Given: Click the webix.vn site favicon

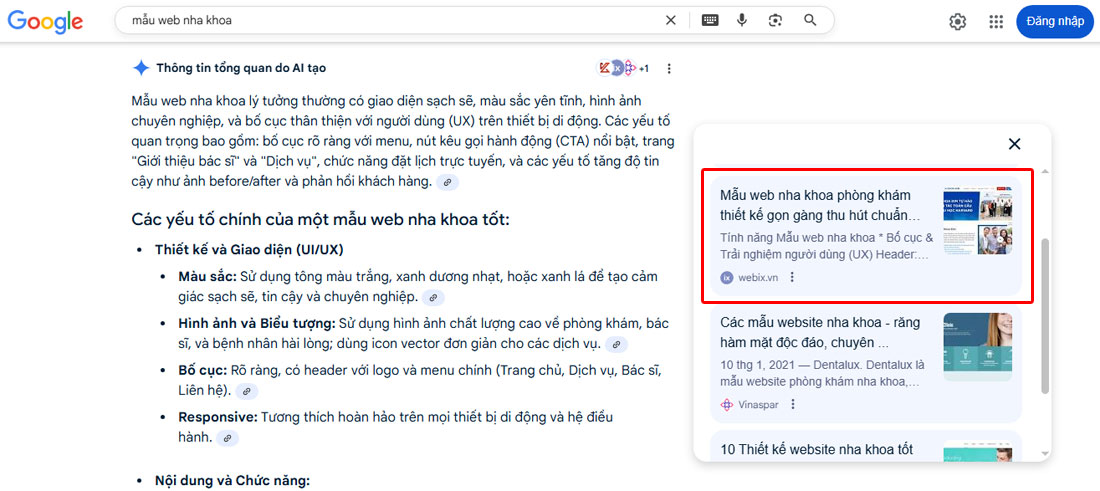Looking at the screenshot, I should 727,277.
